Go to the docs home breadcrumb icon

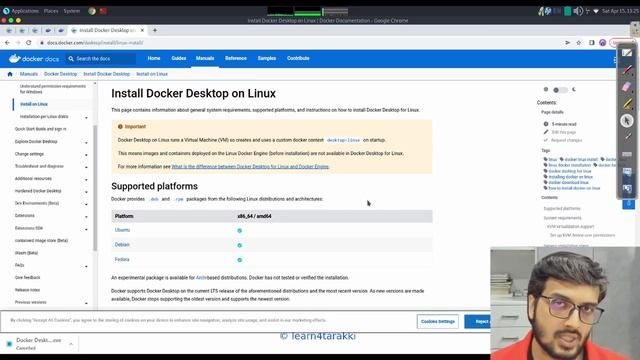(x=10, y=74)
